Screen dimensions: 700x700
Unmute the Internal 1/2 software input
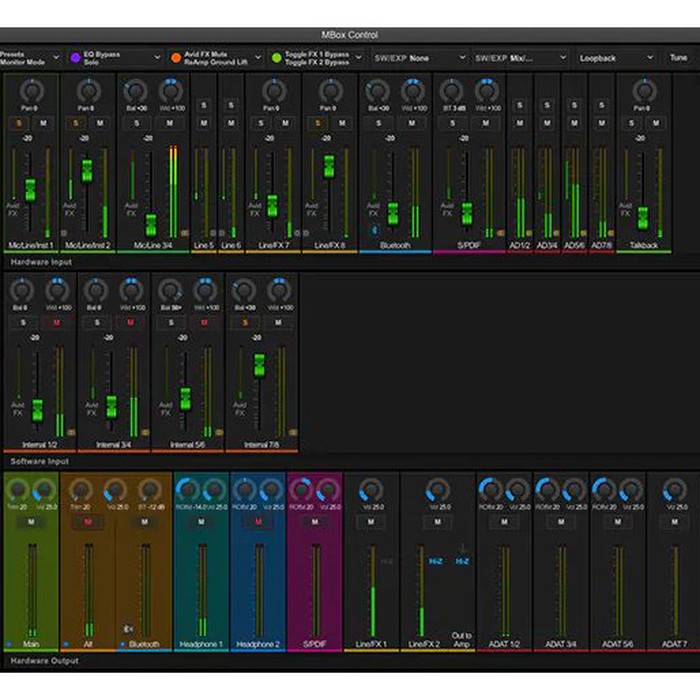(57, 322)
